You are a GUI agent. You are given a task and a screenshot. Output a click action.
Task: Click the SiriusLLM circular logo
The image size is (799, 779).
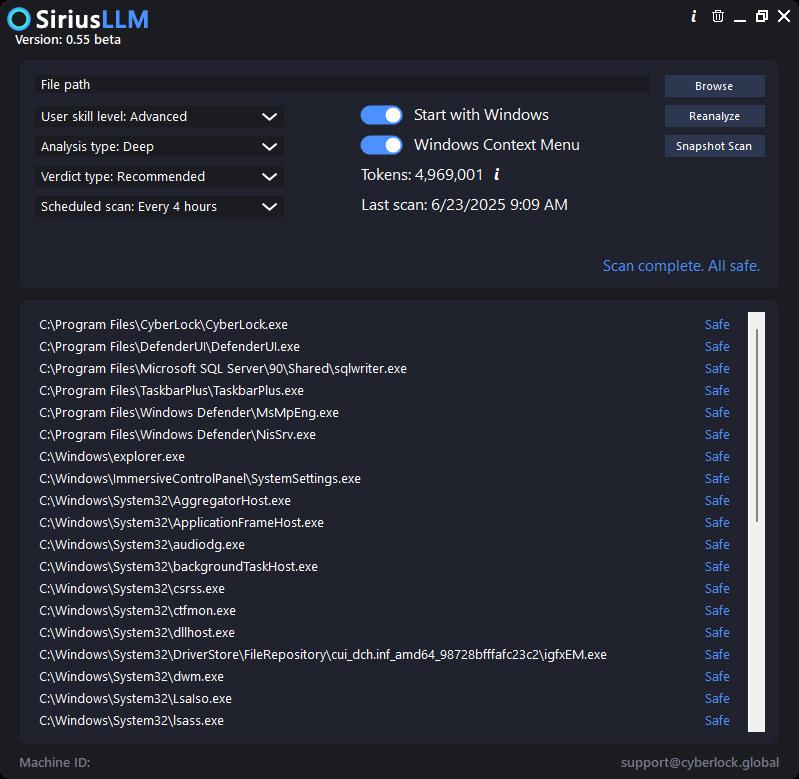(19, 19)
